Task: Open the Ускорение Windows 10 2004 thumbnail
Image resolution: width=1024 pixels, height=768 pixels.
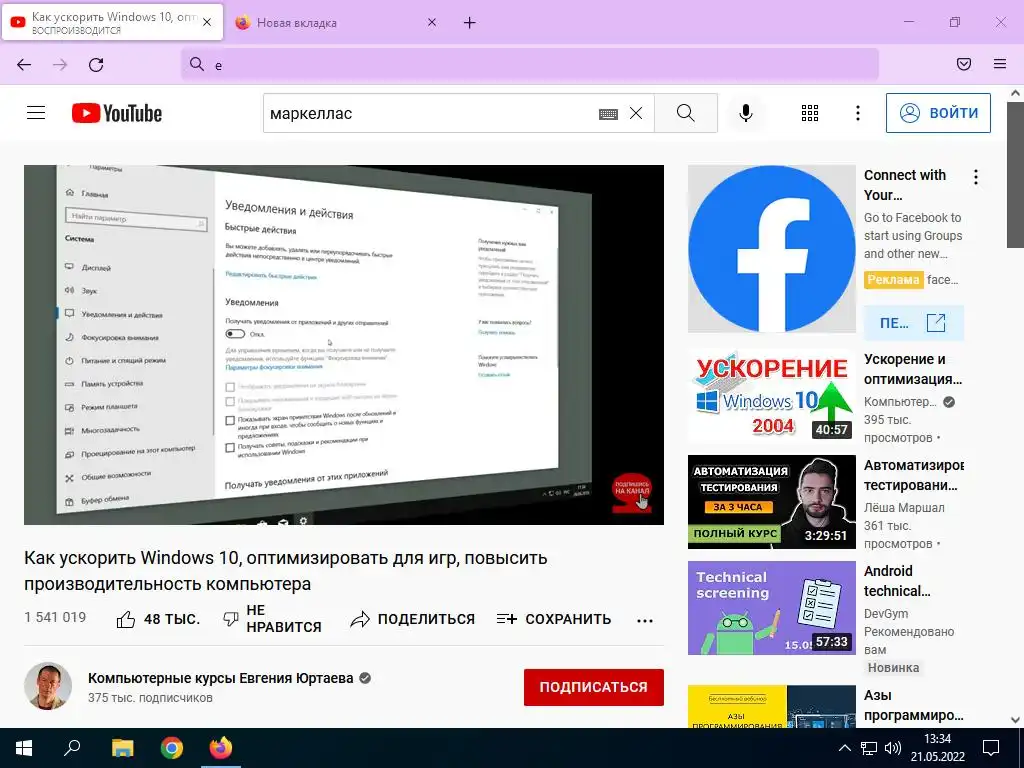Action: (x=771, y=396)
